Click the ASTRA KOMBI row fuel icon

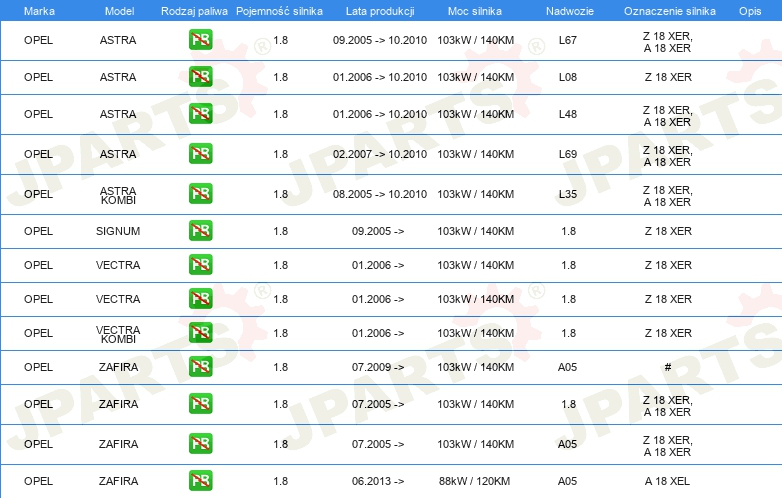click(x=200, y=194)
